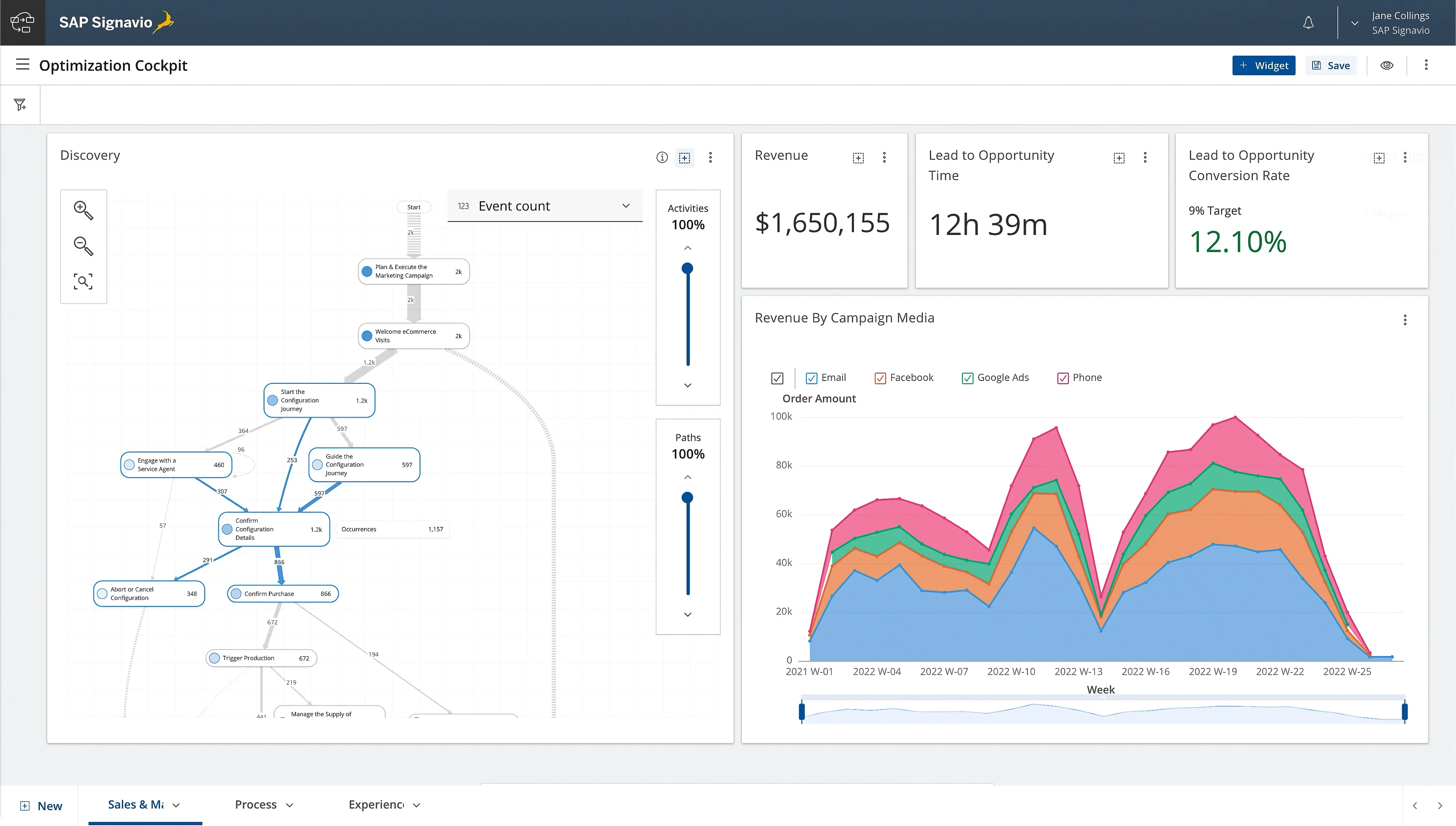Toggle the select-all checkbox above Order Amount
Image resolution: width=1456 pixels, height=826 pixels.
[777, 378]
